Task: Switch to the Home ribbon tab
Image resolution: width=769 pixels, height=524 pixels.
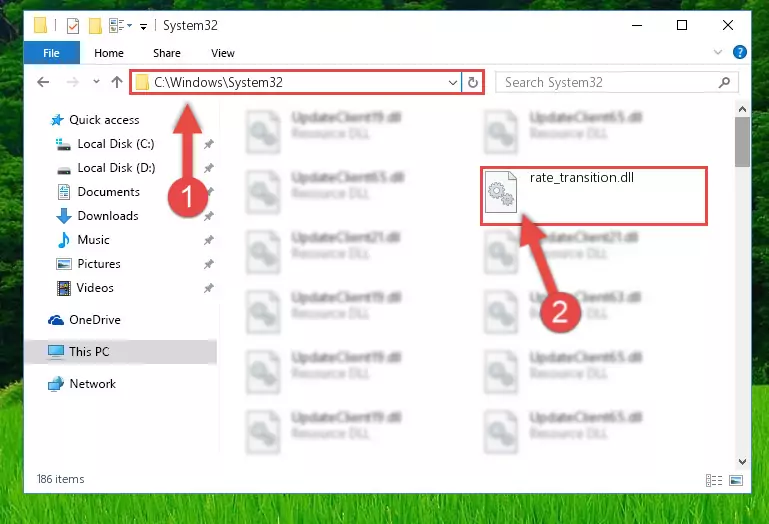Action: coord(109,53)
